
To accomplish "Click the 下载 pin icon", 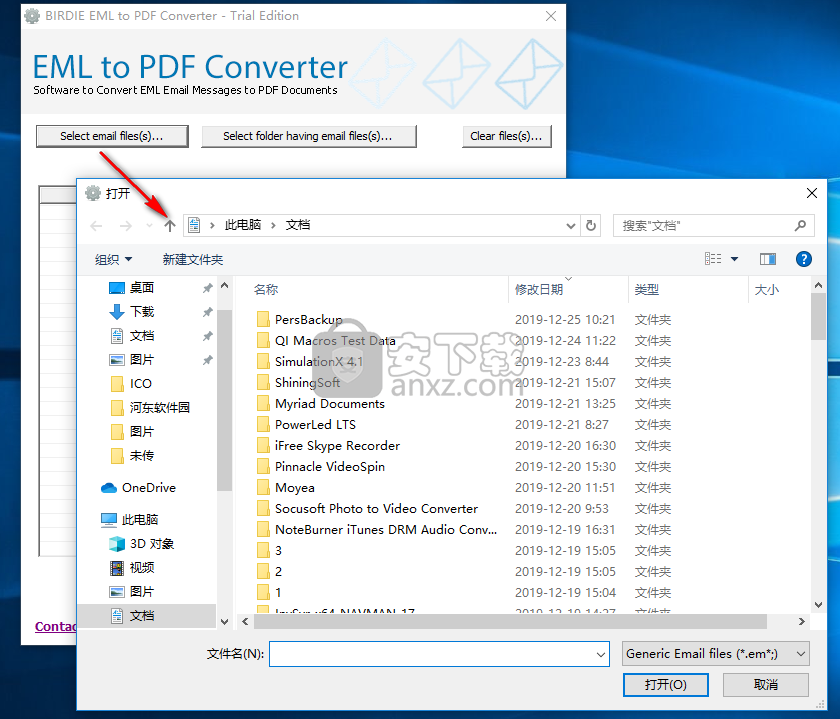I will coord(207,312).
